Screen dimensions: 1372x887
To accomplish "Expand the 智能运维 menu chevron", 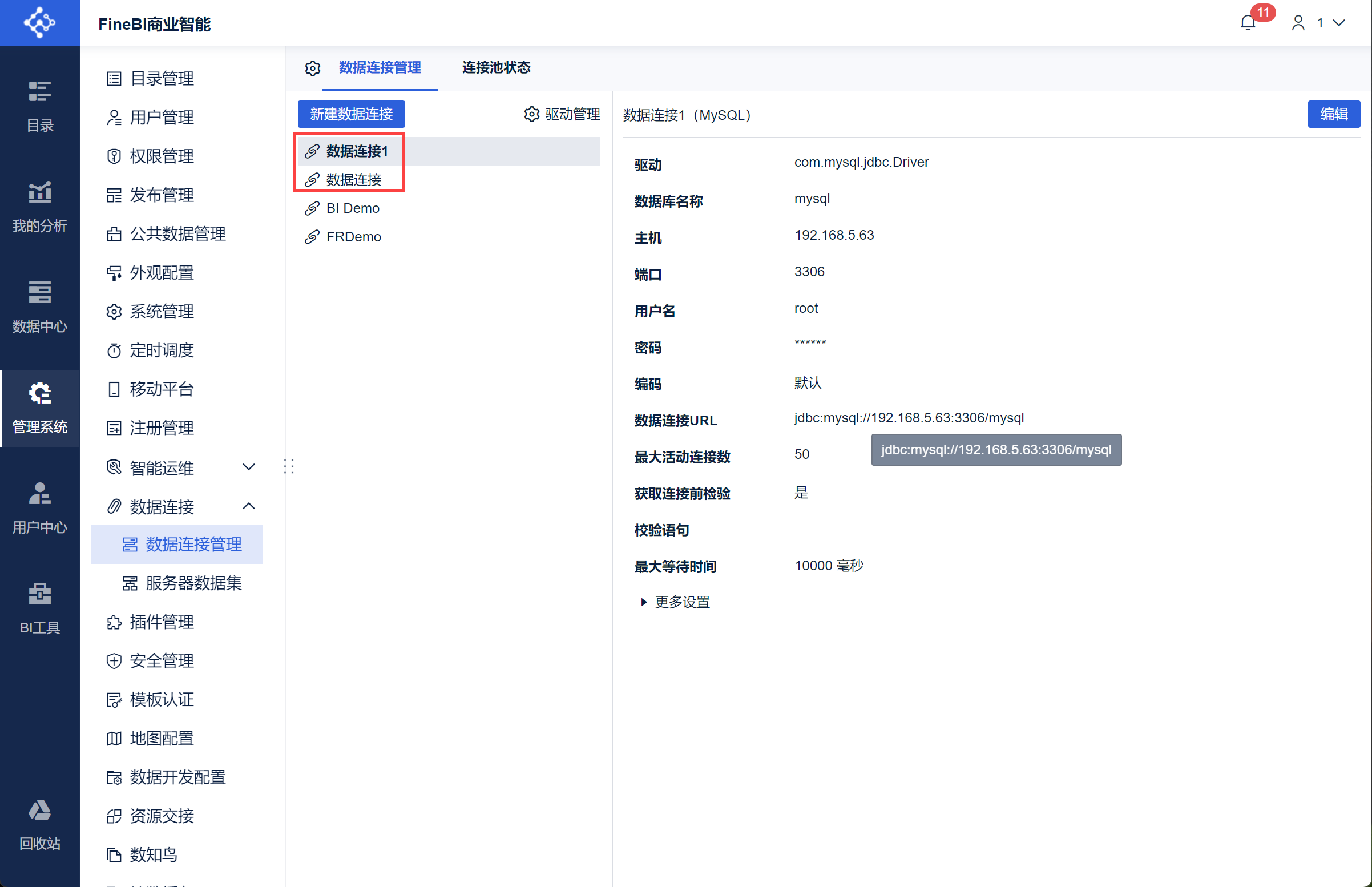I will [x=249, y=467].
